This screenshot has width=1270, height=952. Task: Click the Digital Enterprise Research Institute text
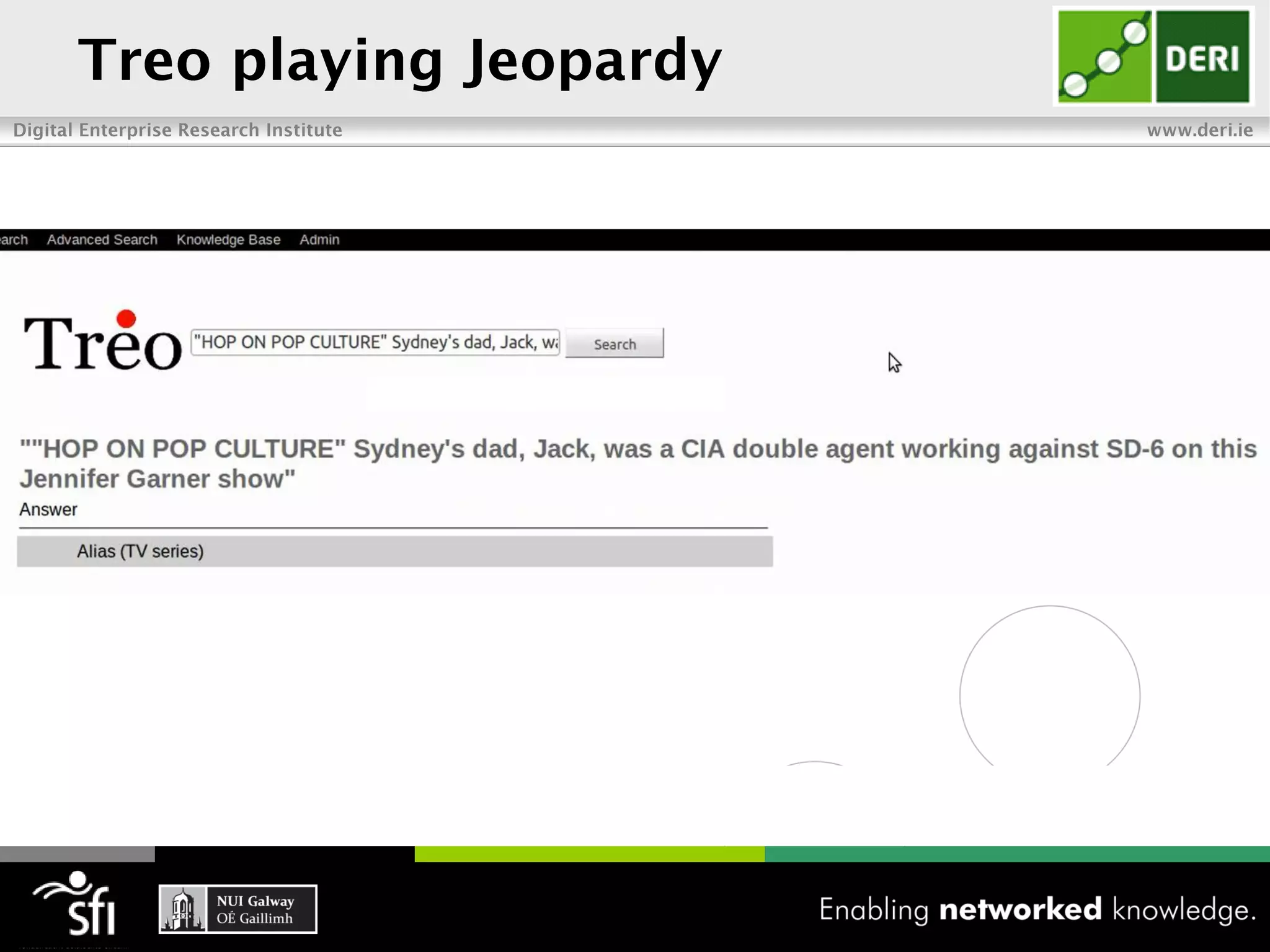coord(177,130)
